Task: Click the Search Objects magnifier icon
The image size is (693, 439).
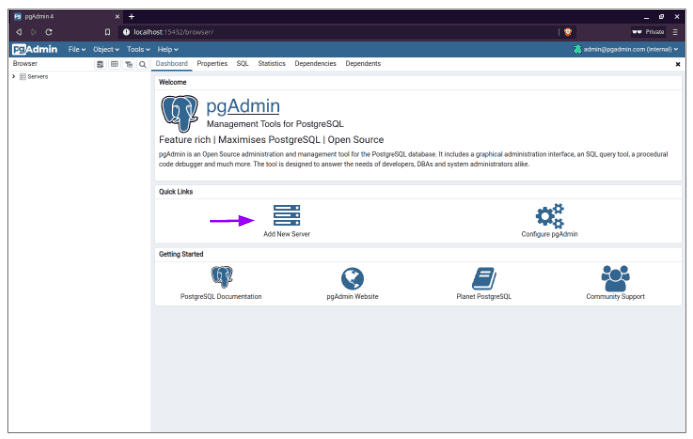Action: point(142,65)
